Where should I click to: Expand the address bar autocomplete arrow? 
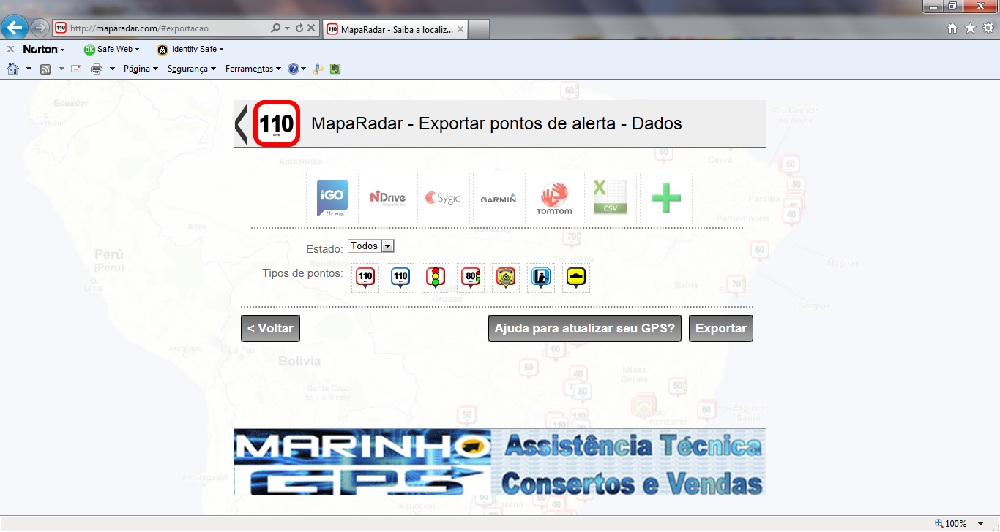(x=287, y=29)
